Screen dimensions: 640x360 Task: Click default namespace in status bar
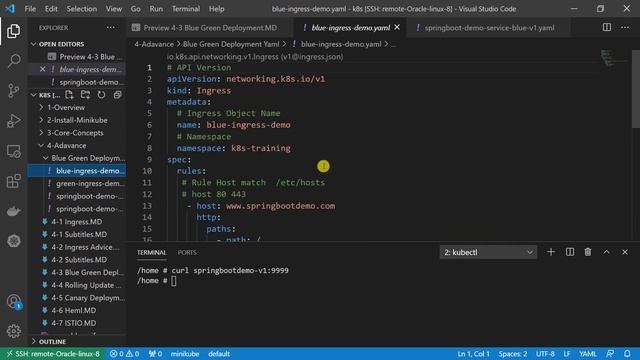[x=219, y=354]
